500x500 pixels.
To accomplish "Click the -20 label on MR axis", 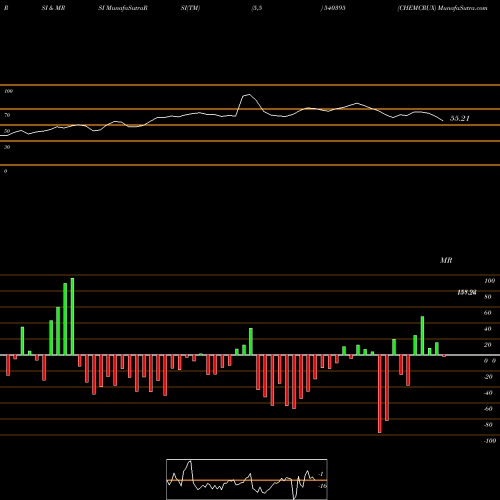I will click(x=488, y=377).
